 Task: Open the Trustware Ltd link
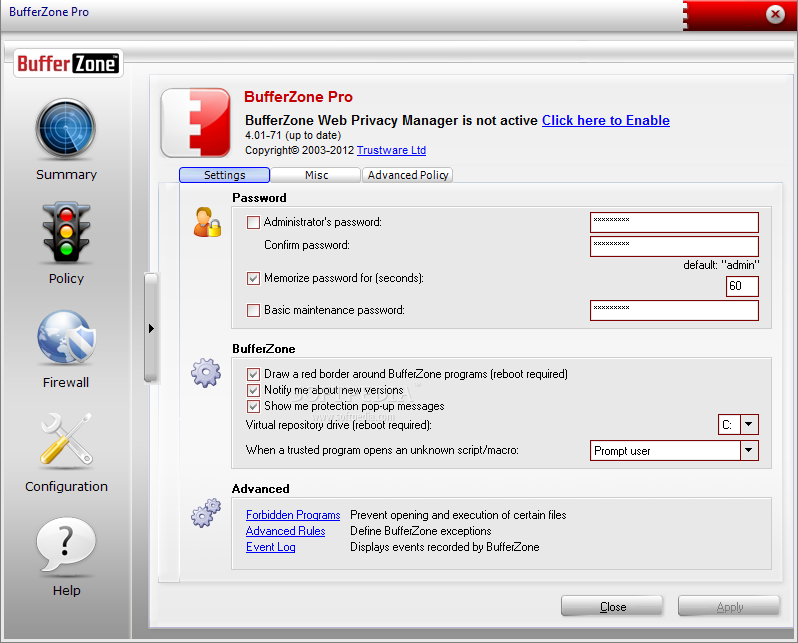(x=391, y=150)
